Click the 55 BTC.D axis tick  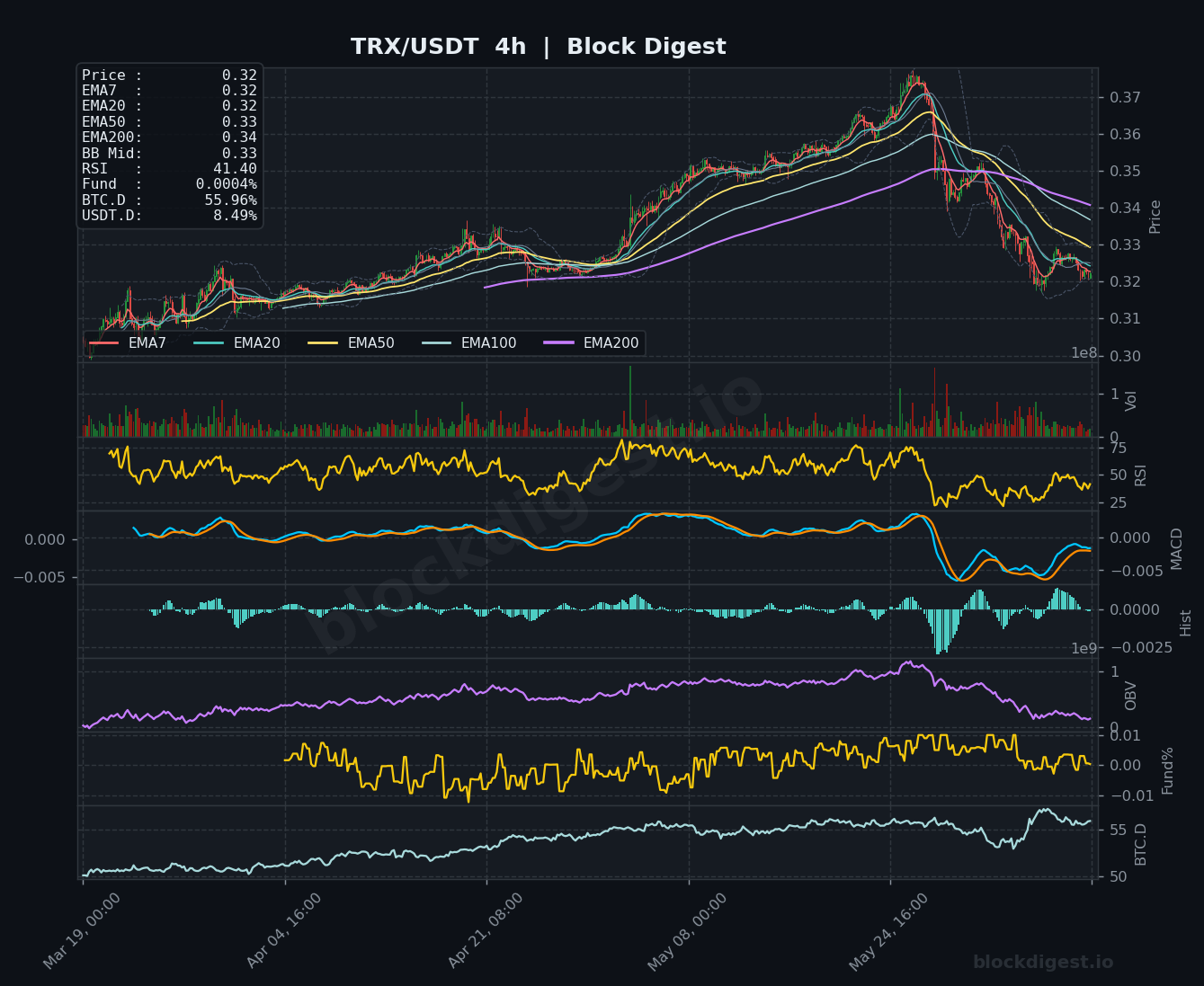tap(1119, 830)
